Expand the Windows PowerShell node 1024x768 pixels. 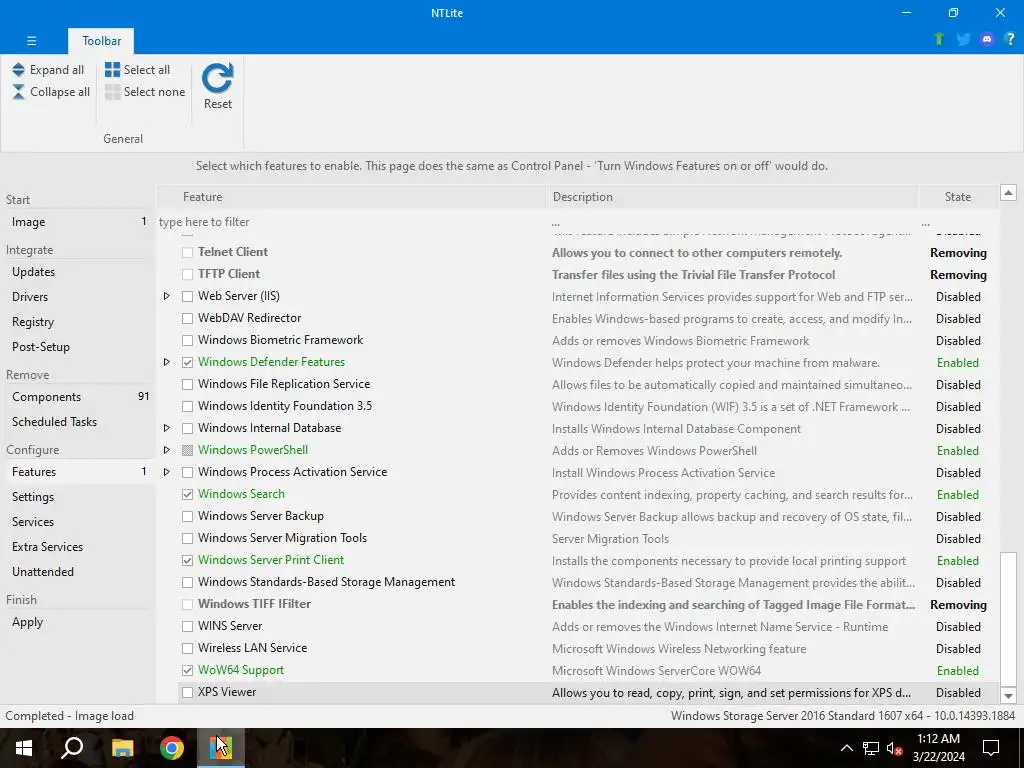[x=167, y=451]
